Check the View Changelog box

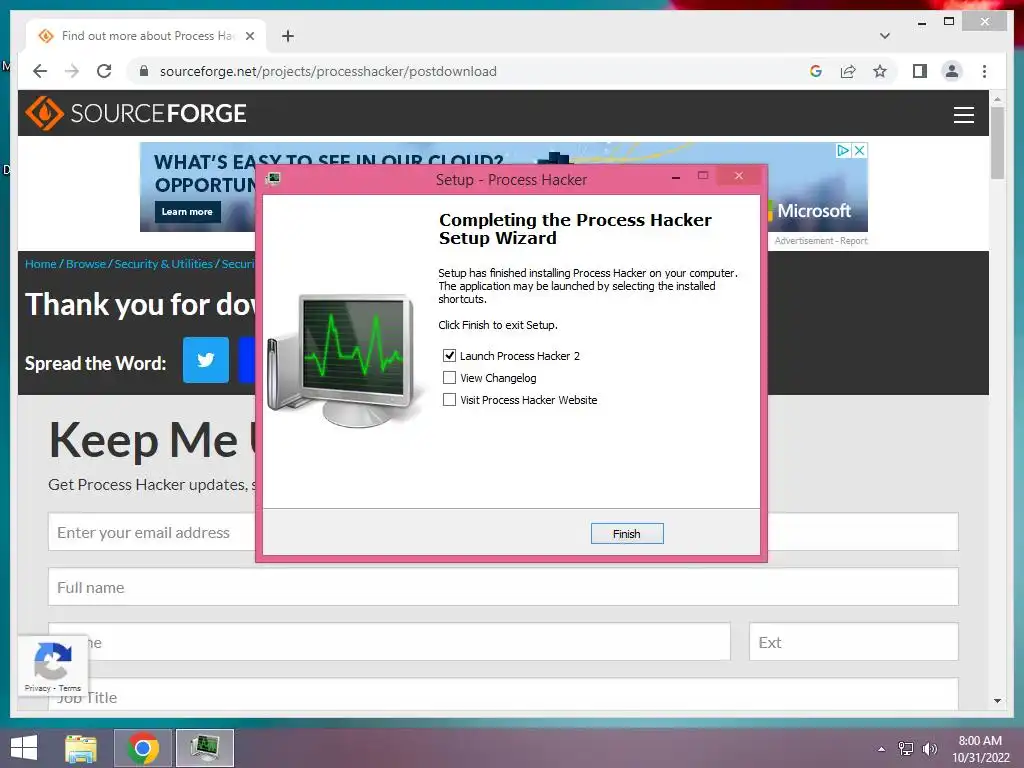click(449, 377)
